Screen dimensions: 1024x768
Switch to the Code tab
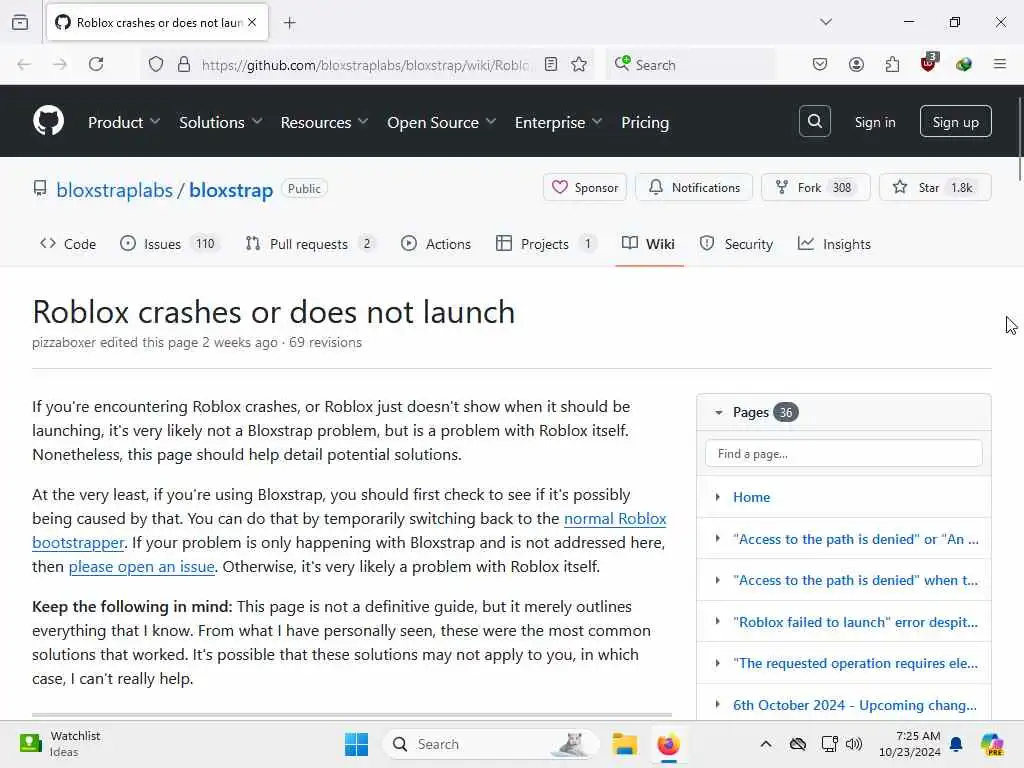tap(68, 244)
